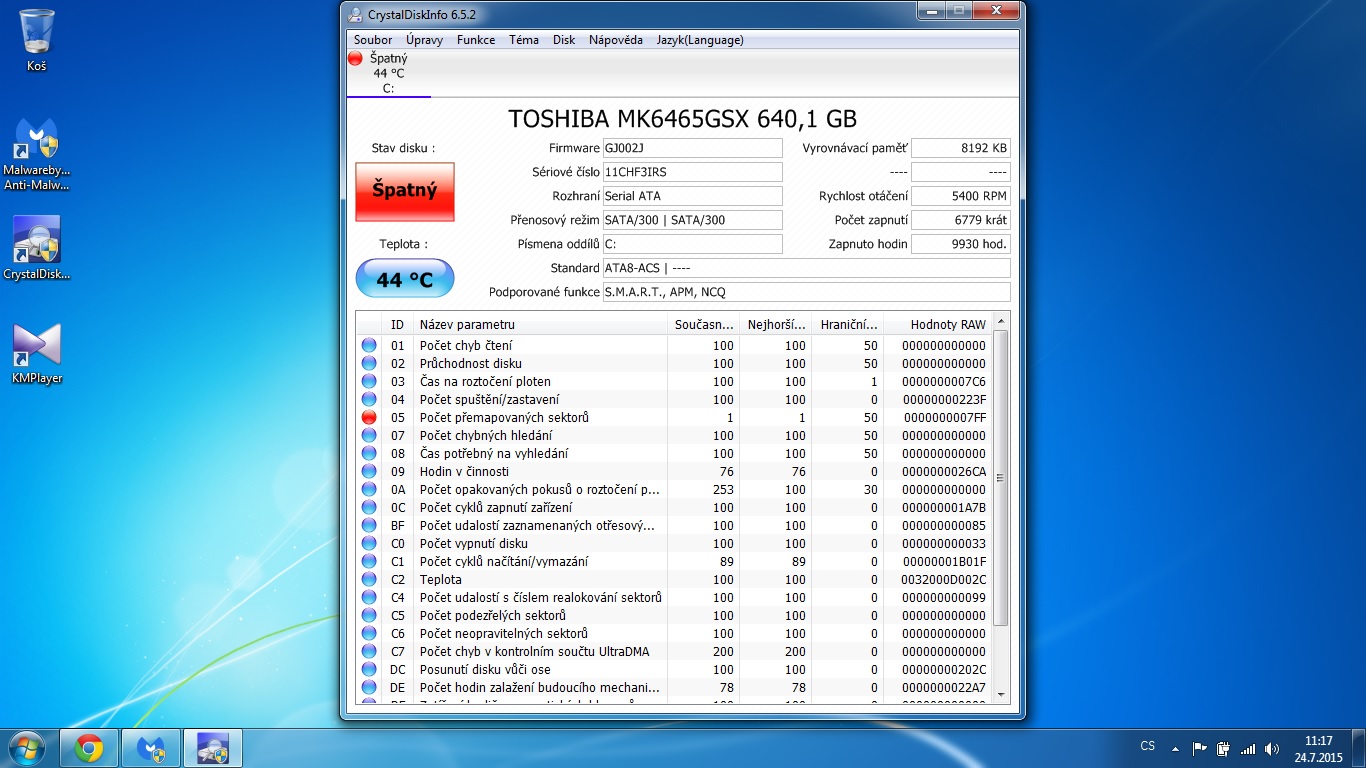The width and height of the screenshot is (1366, 768).
Task: Click the attribute list vertical scrollbar
Action: tap(1000, 478)
